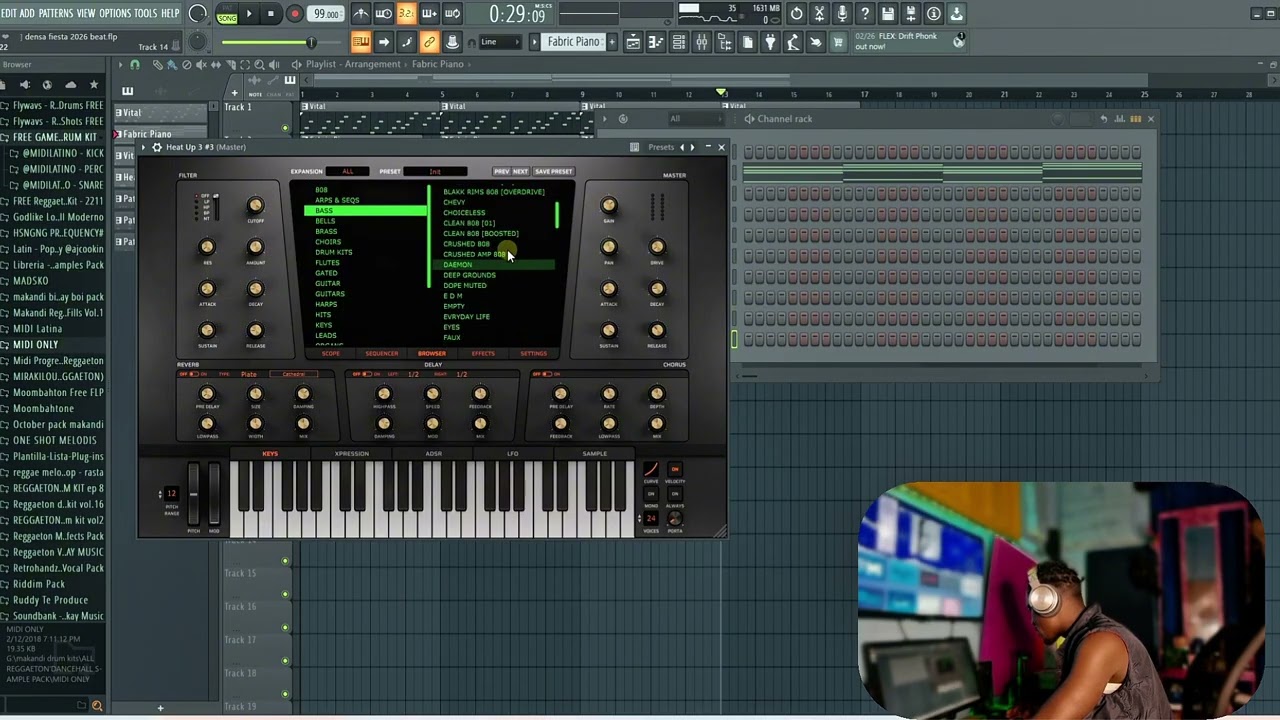The height and width of the screenshot is (720, 1280).
Task: Select the BASS category in the browser
Action: click(x=365, y=211)
